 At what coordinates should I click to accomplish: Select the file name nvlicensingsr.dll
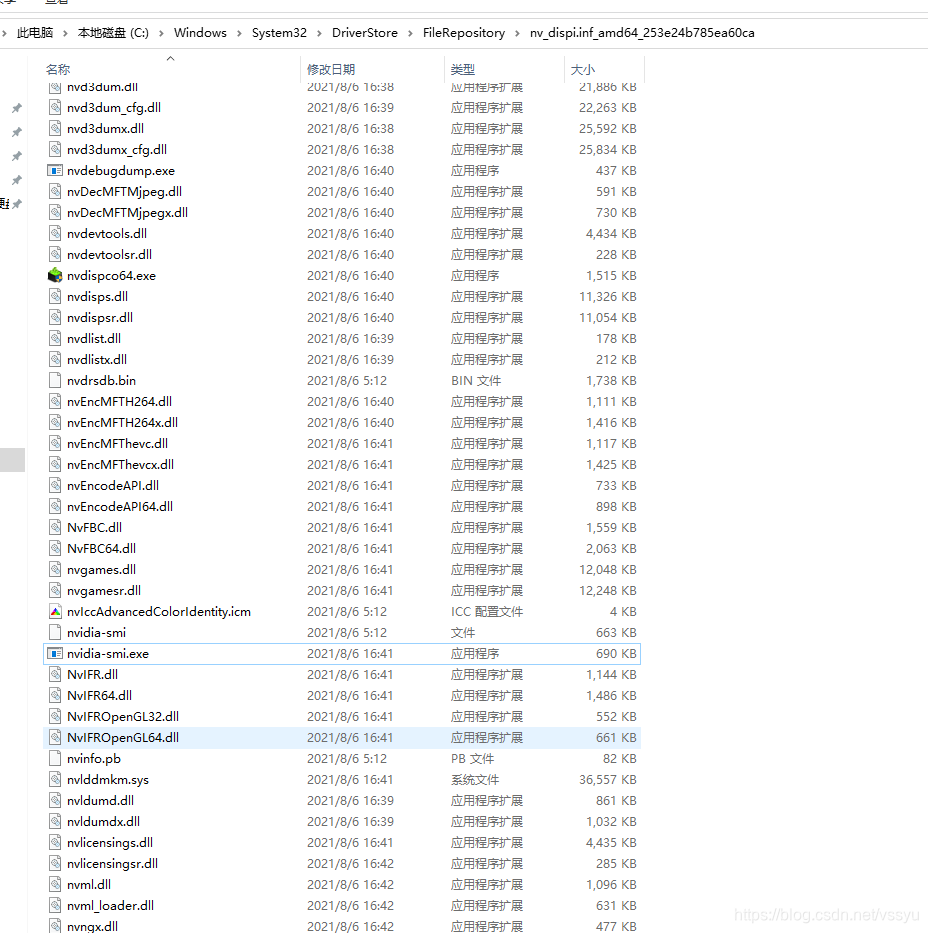point(112,864)
